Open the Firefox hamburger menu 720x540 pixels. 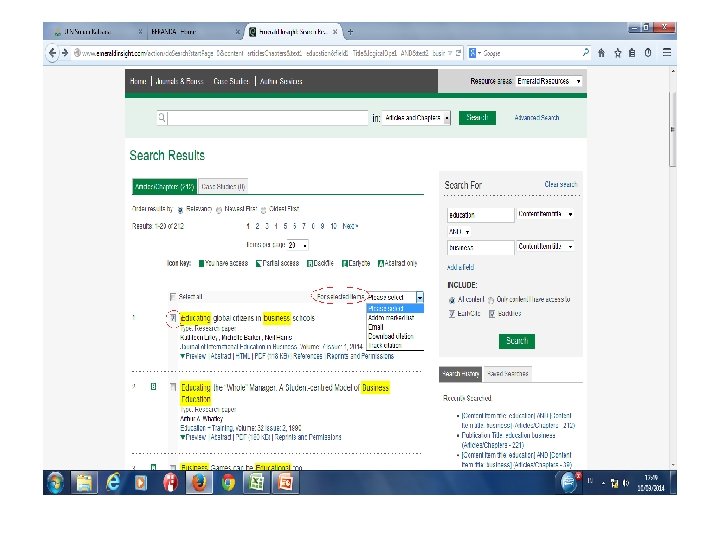point(667,52)
